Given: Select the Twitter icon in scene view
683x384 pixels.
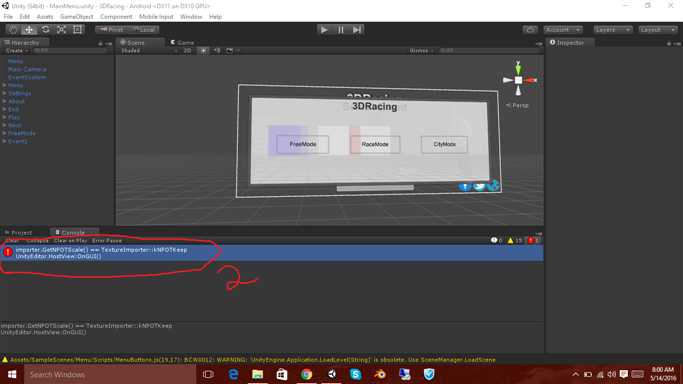Looking at the screenshot, I should tap(479, 187).
